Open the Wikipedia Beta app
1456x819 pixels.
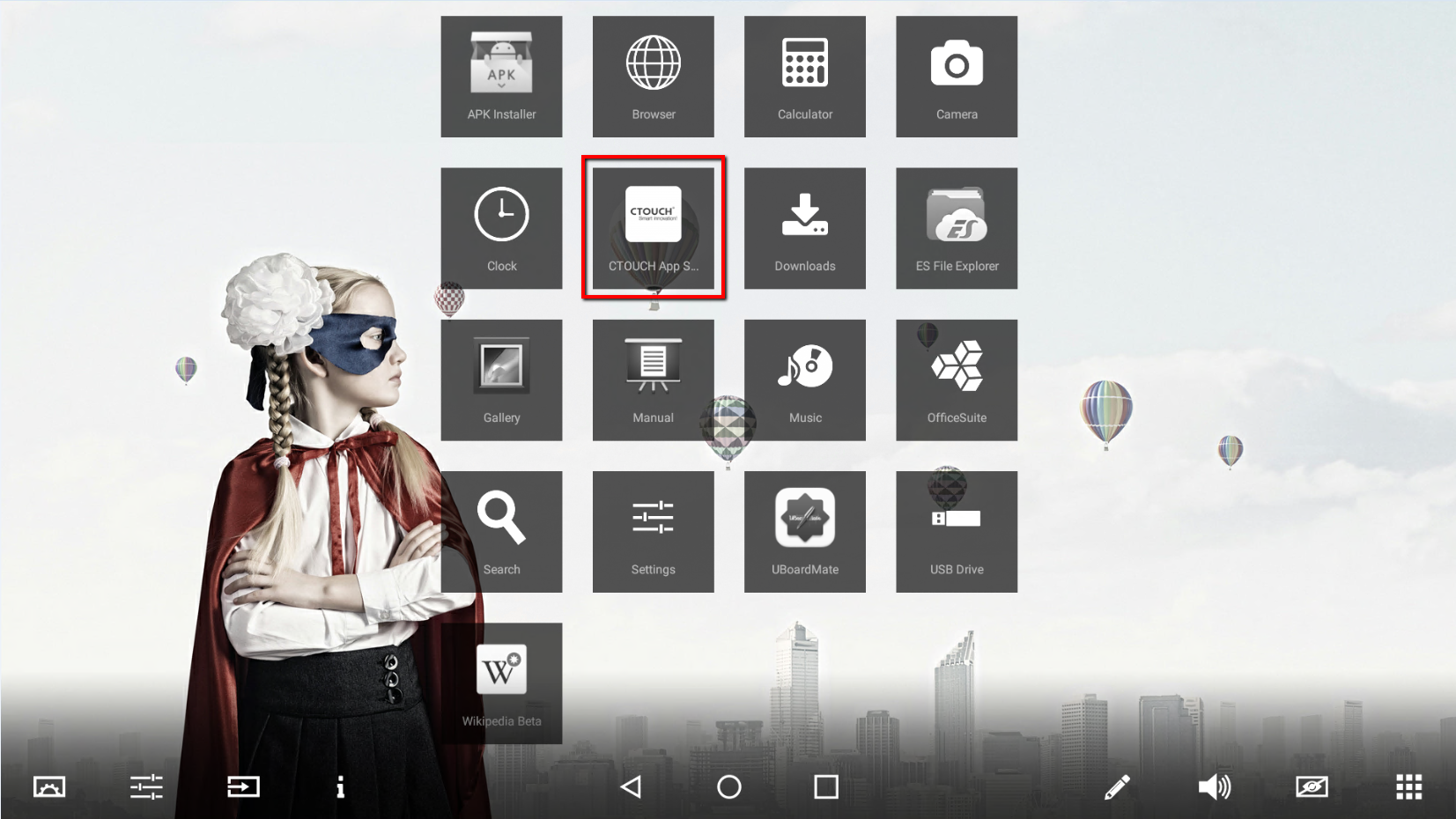pyautogui.click(x=501, y=682)
